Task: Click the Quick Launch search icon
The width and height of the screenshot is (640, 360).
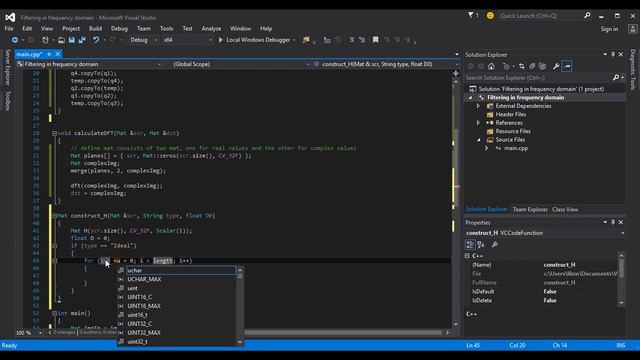Action: (x=587, y=16)
